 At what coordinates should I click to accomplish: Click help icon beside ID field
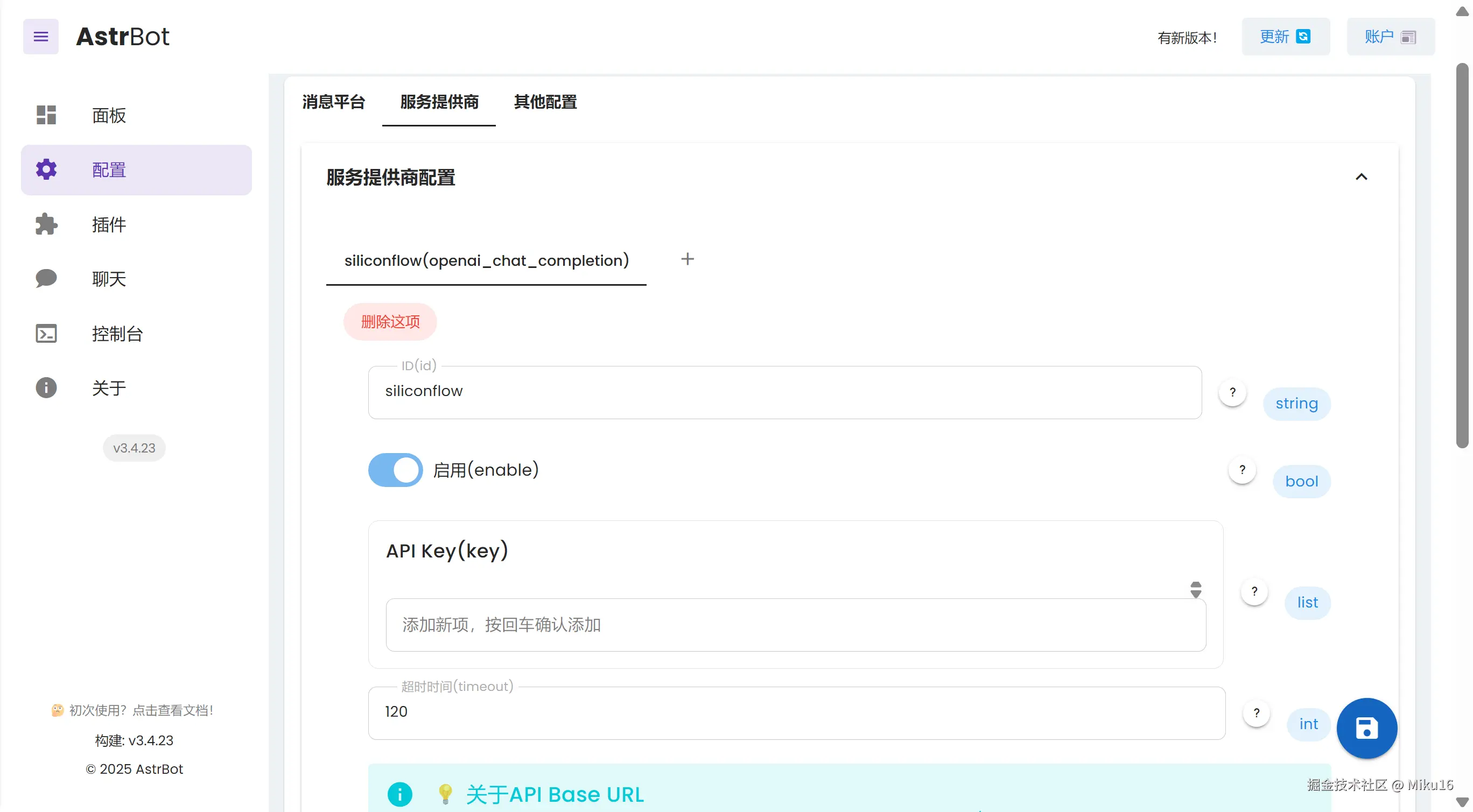[x=1232, y=392]
